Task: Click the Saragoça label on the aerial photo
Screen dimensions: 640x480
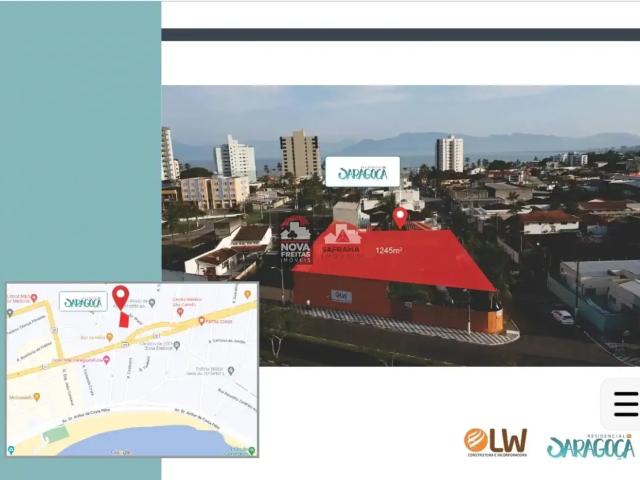Action: (362, 171)
